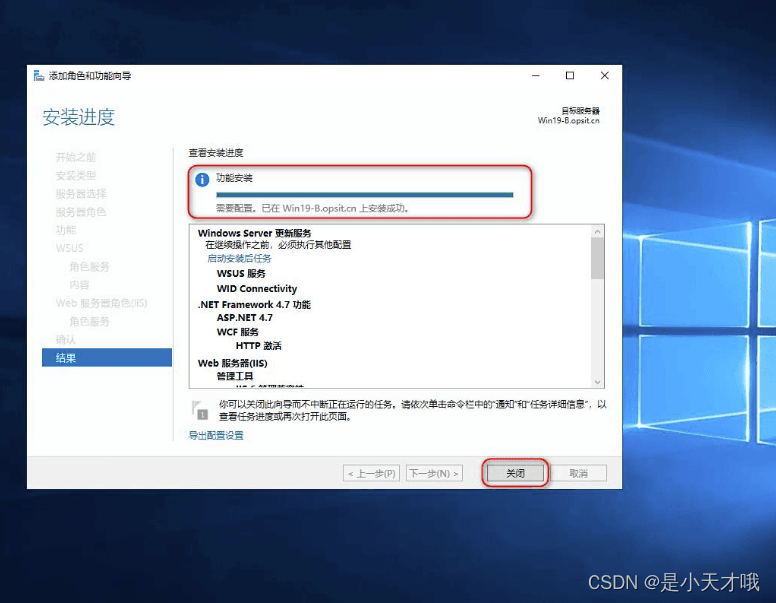Click the WID Connectivity entry

pyautogui.click(x=257, y=289)
